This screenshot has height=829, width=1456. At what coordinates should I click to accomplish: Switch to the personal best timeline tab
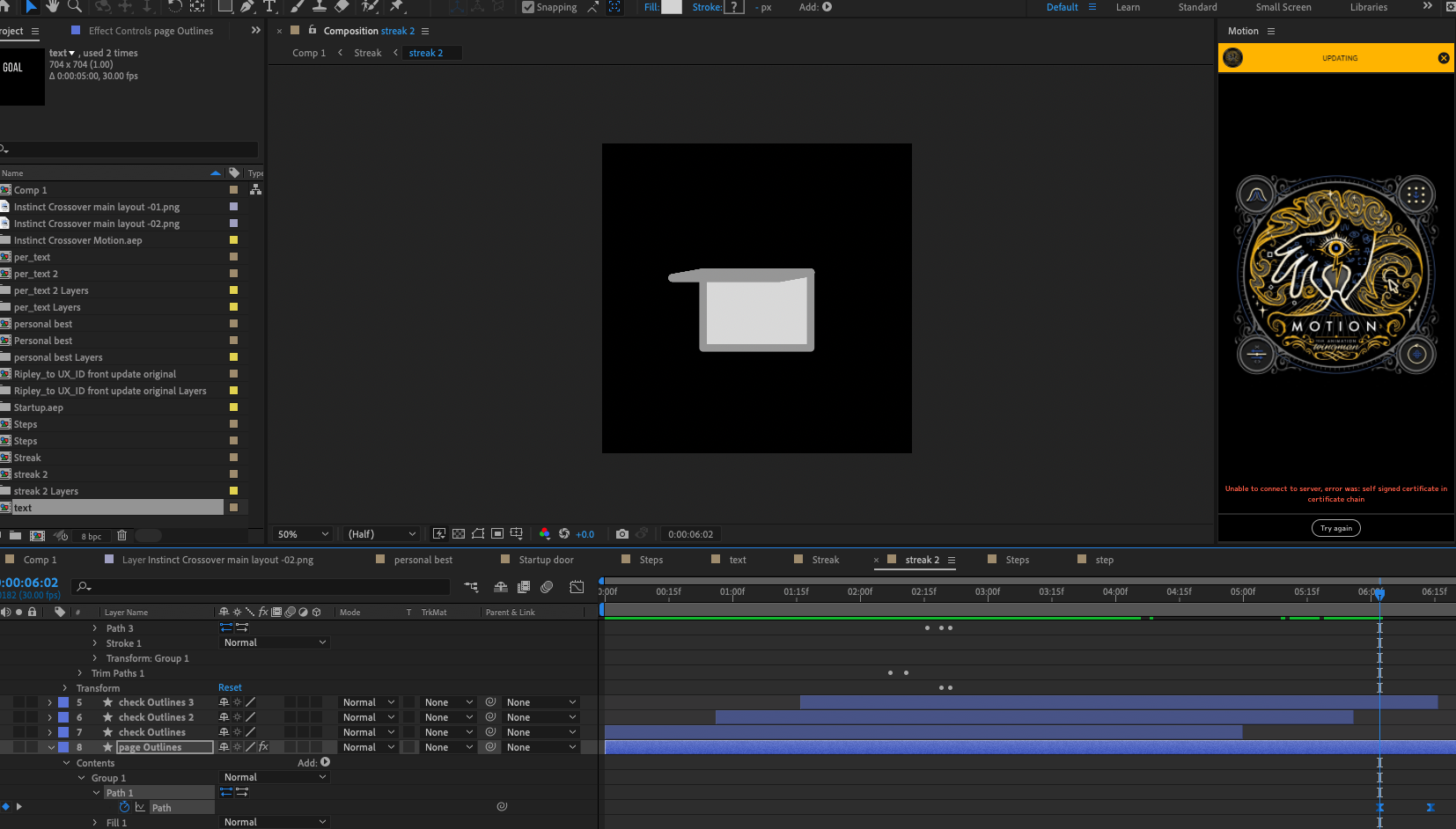[x=423, y=560]
